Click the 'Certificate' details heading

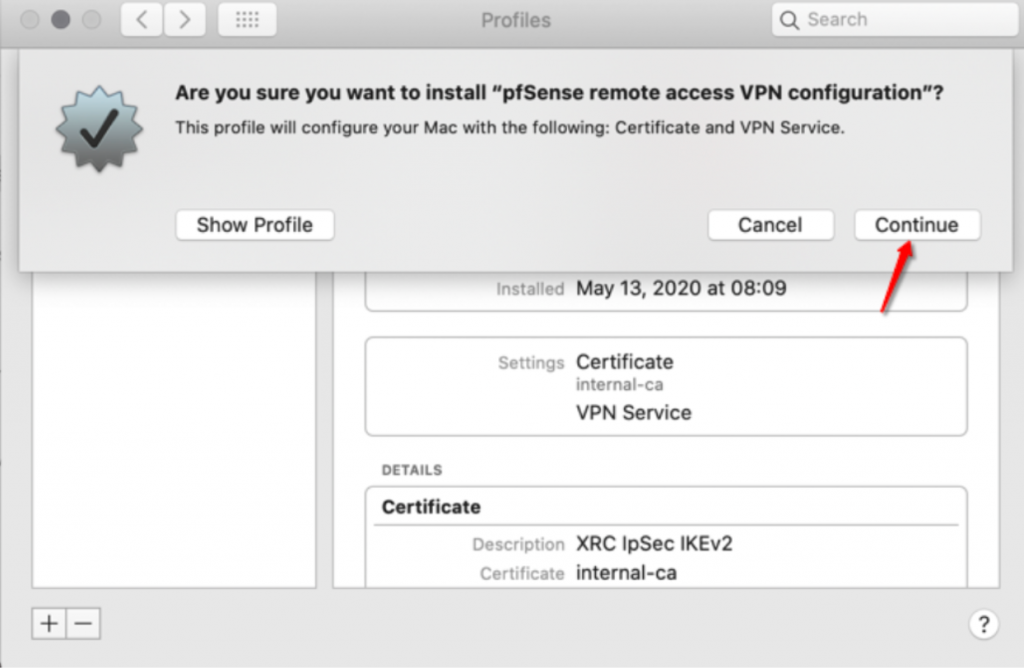pos(431,507)
